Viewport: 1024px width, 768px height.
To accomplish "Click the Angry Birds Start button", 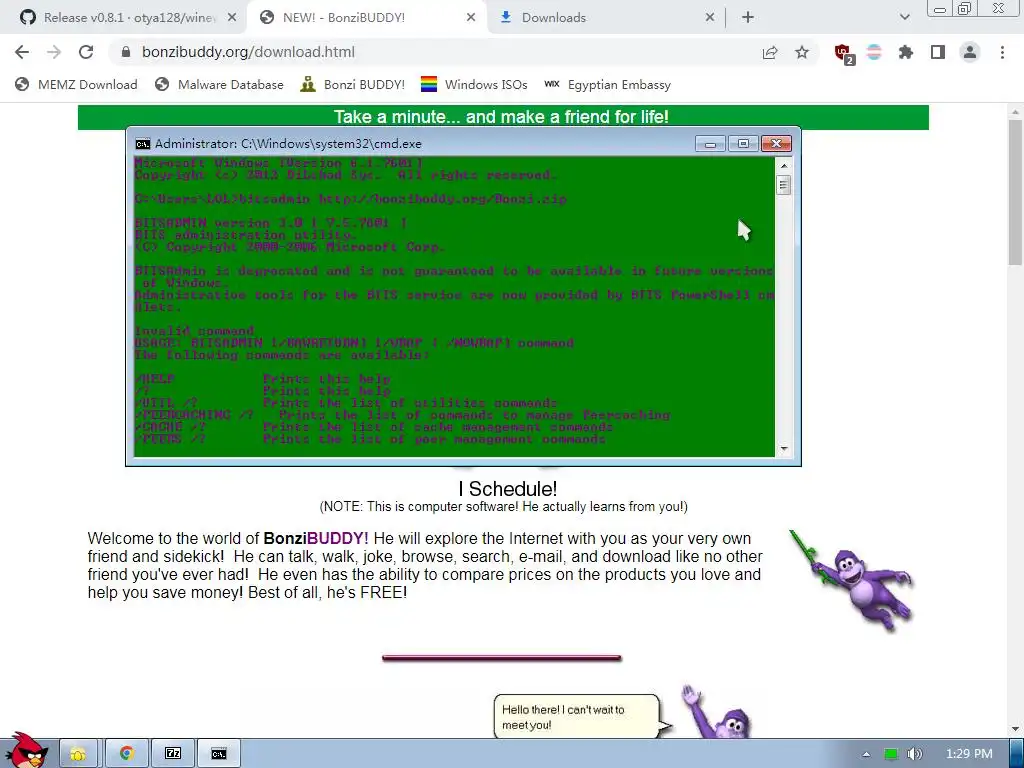I will coord(27,751).
